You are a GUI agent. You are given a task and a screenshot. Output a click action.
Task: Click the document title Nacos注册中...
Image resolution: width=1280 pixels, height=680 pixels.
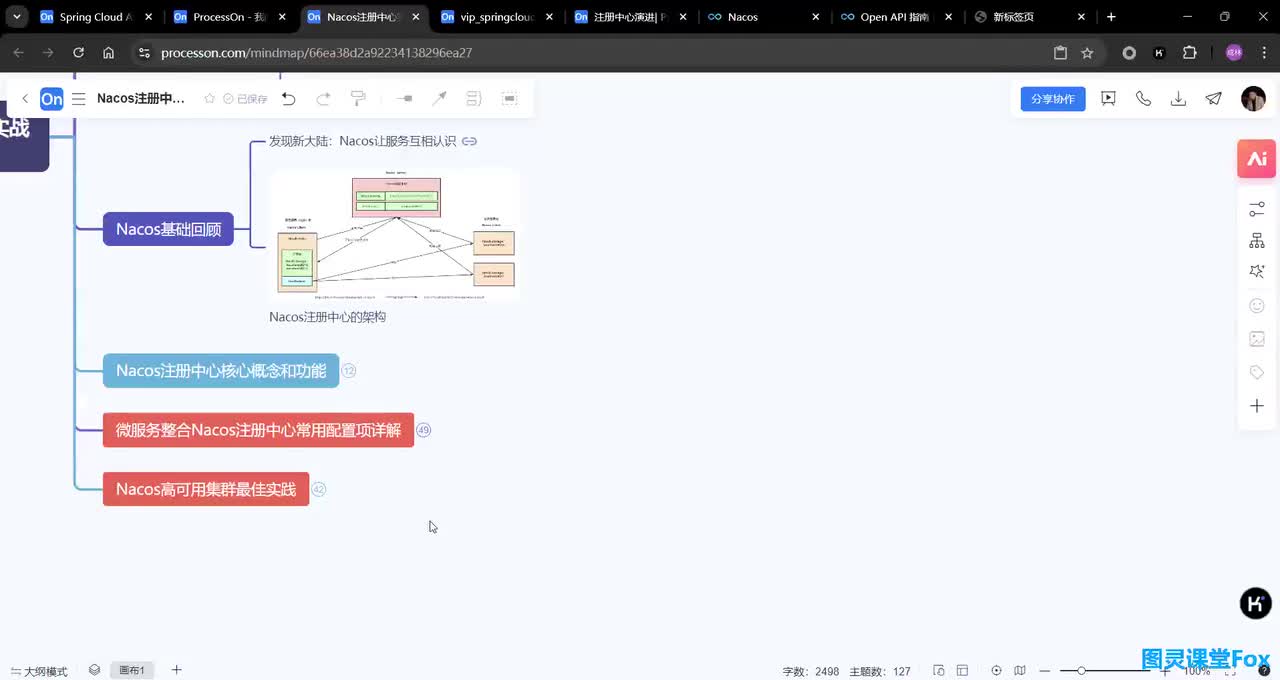[141, 99]
